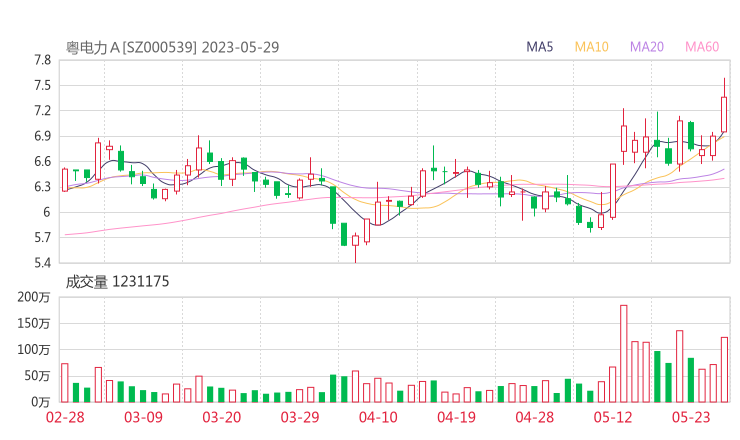
Task: Click the 7.8 price axis label
Action: [x=42, y=60]
